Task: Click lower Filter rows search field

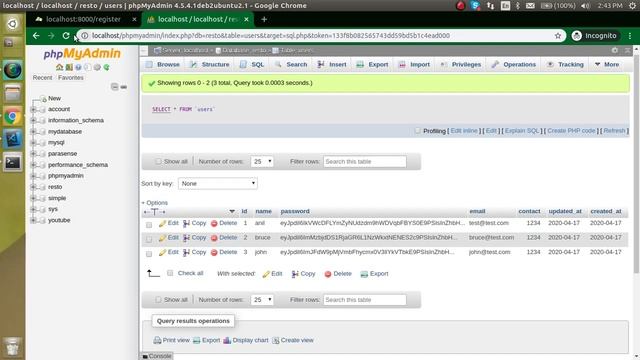Action: click(x=365, y=300)
